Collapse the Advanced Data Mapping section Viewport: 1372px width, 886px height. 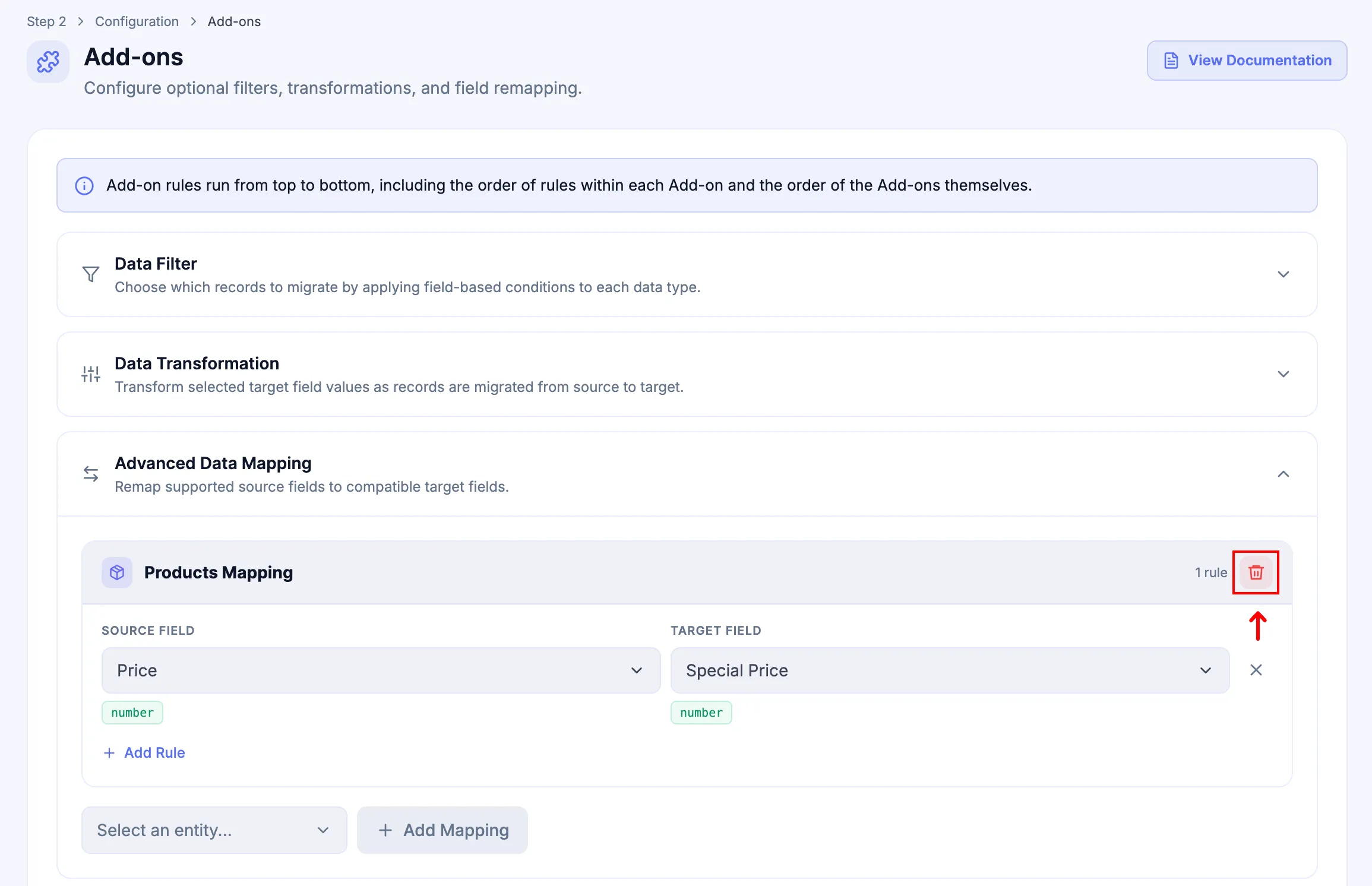pos(1284,474)
